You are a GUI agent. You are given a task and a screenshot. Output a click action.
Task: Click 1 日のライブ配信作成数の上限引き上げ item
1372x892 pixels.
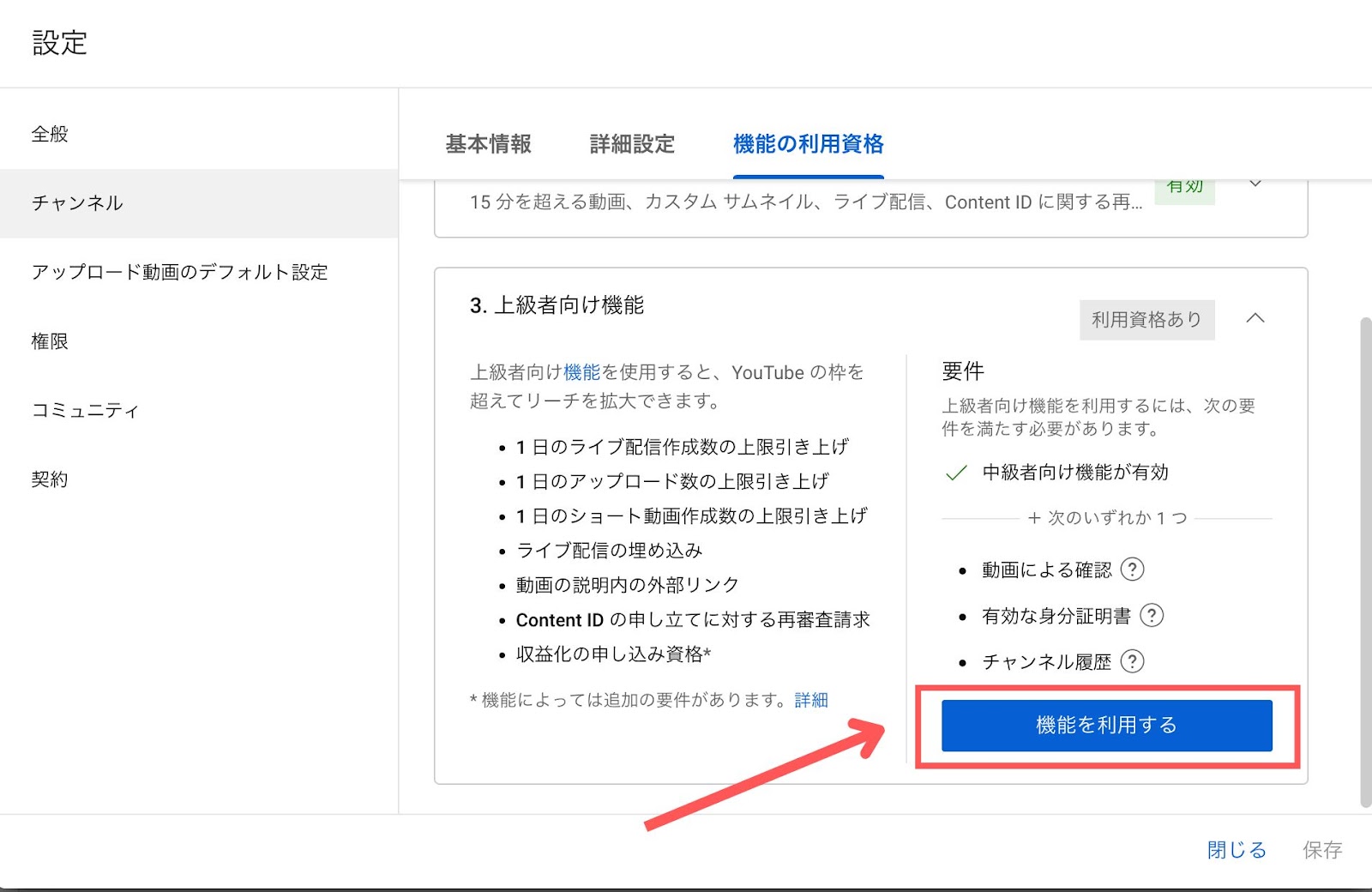coord(683,447)
